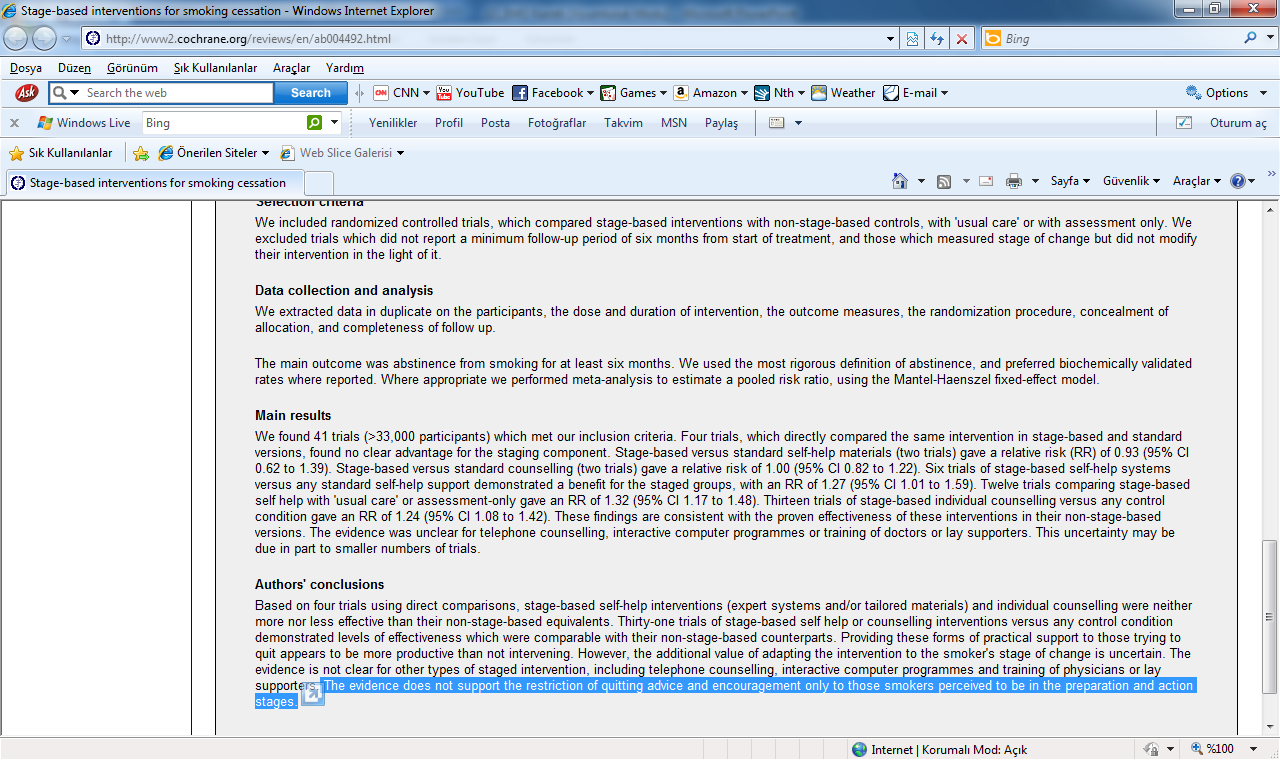Click the browser Back button

pyautogui.click(x=16, y=38)
